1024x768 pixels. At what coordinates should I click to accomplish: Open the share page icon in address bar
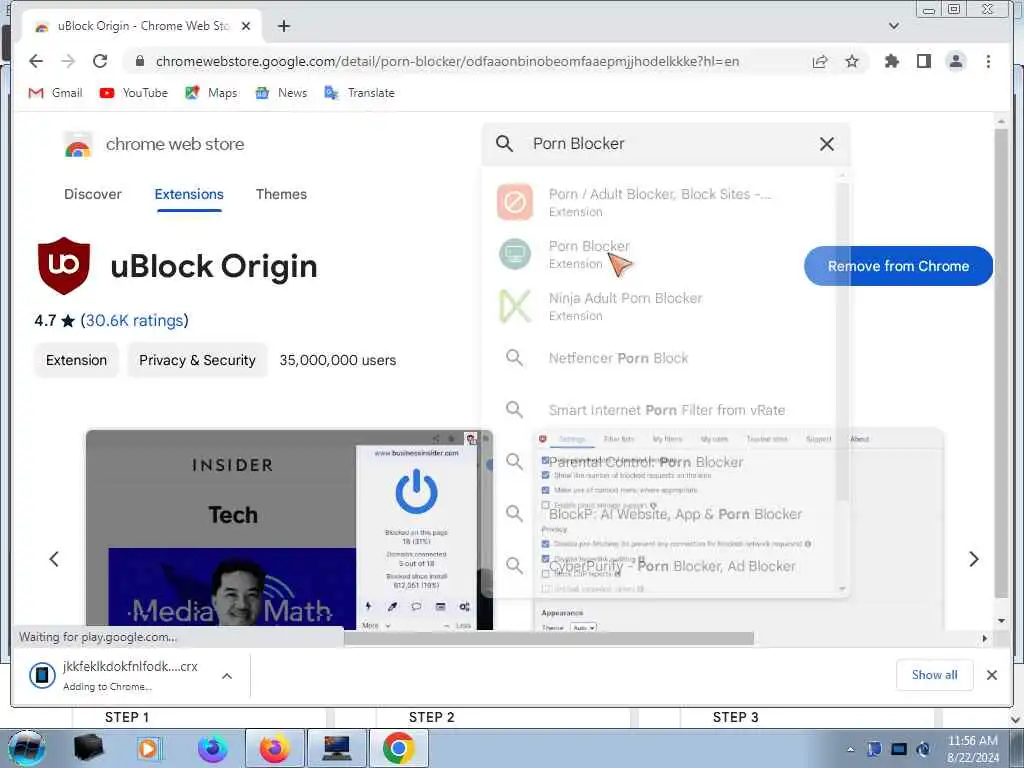[x=820, y=61]
